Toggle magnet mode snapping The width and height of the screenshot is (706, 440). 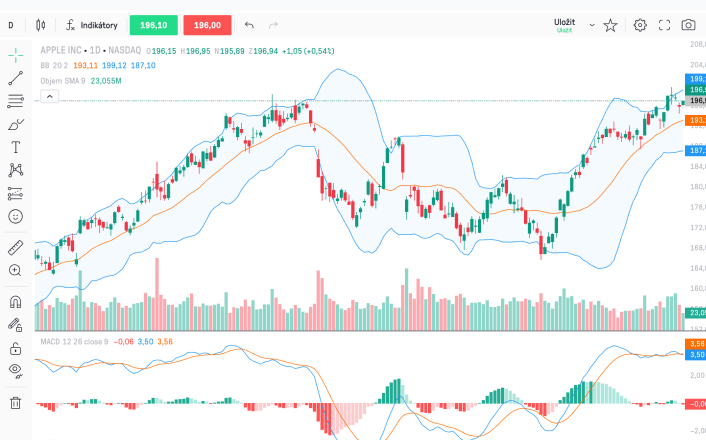pyautogui.click(x=16, y=302)
